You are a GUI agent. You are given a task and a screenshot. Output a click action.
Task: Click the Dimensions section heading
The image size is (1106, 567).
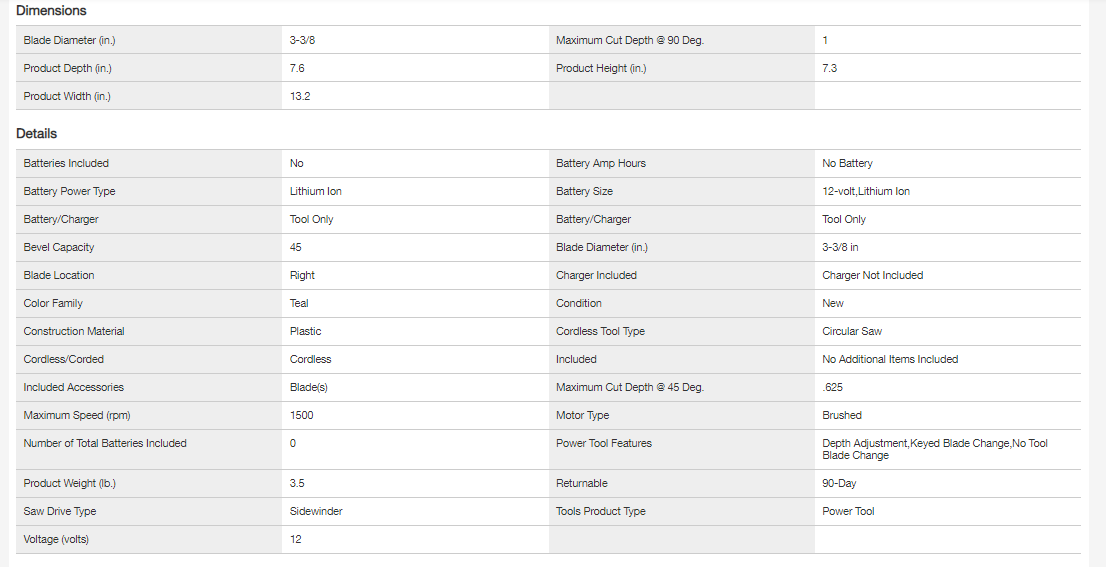tap(51, 11)
